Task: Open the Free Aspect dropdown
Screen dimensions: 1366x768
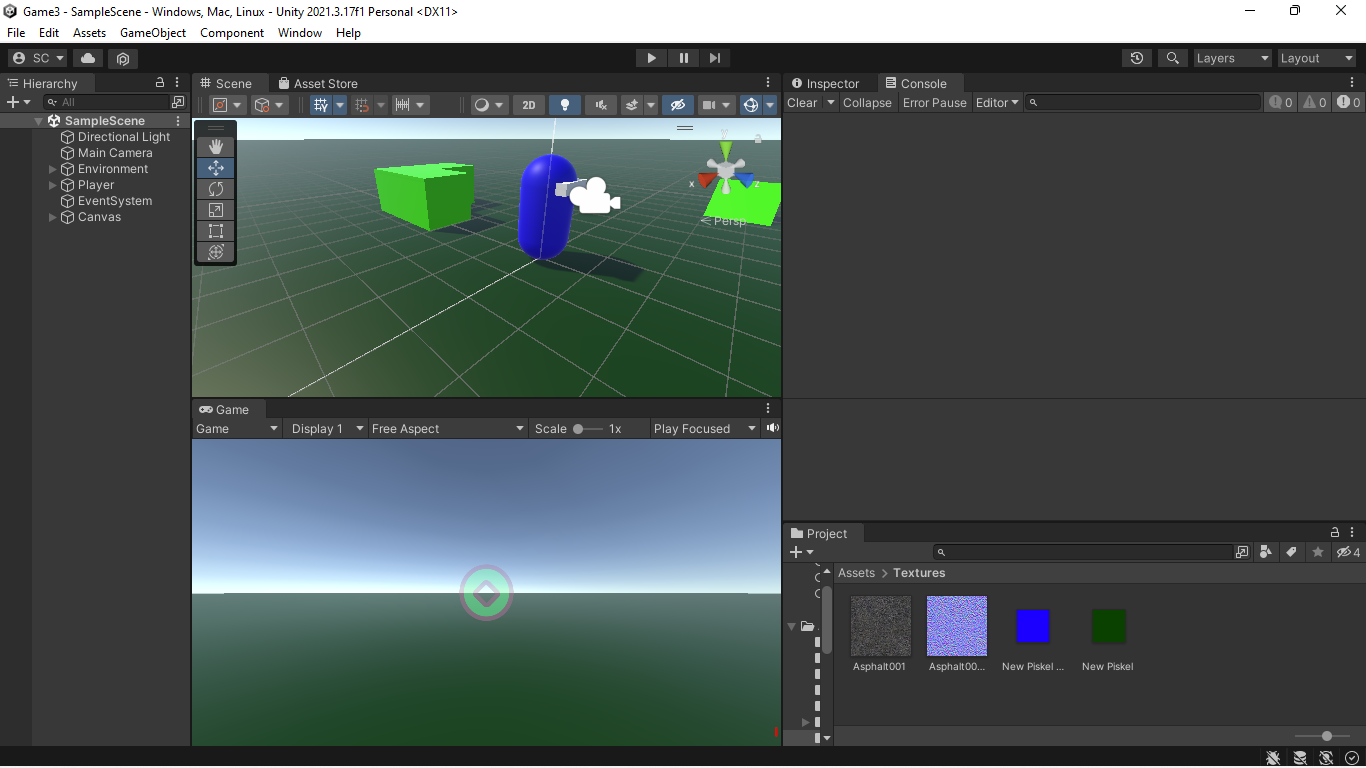Action: point(447,428)
